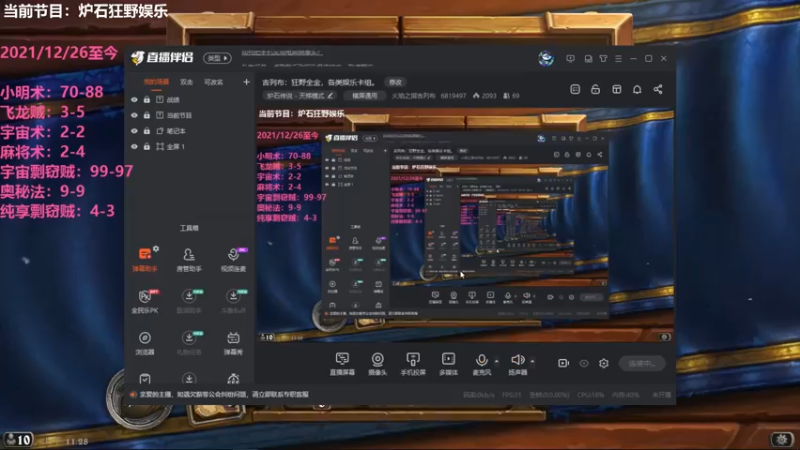Screen dimensions: 800x450
Task: Expand microphone volume arrow
Action: pyautogui.click(x=496, y=361)
